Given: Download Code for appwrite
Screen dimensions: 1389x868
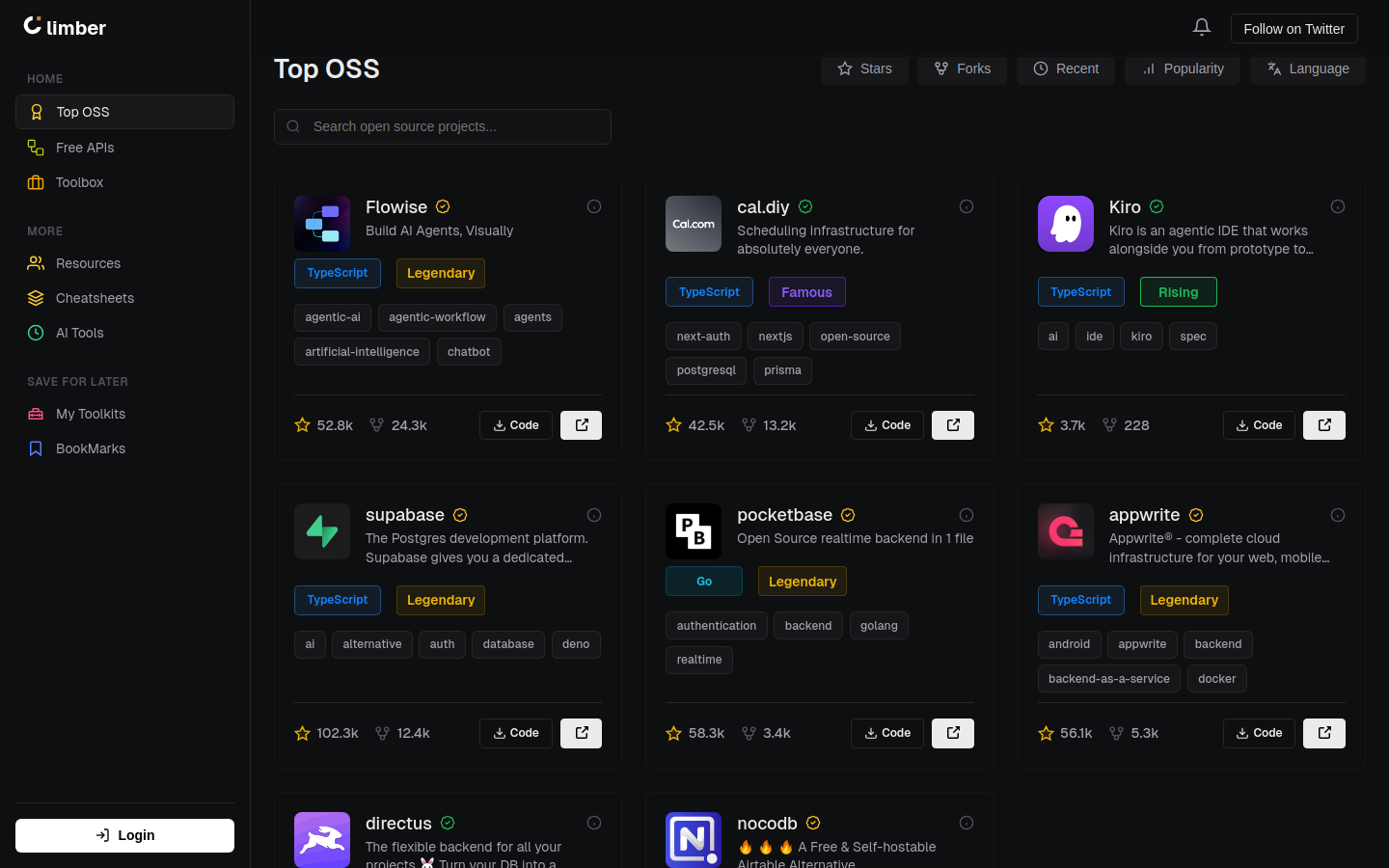Looking at the screenshot, I should click(x=1259, y=733).
